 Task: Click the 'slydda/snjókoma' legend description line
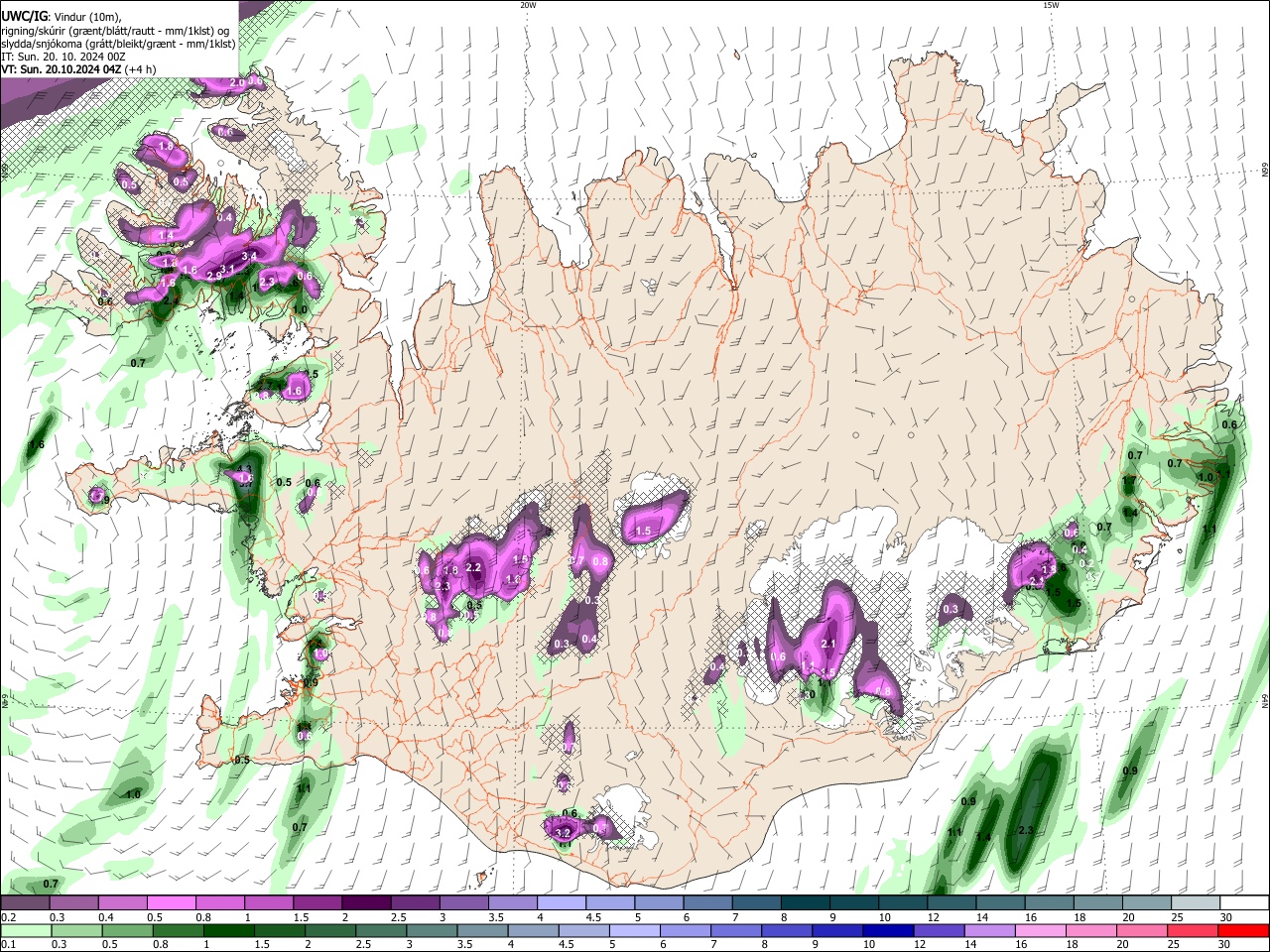click(118, 44)
